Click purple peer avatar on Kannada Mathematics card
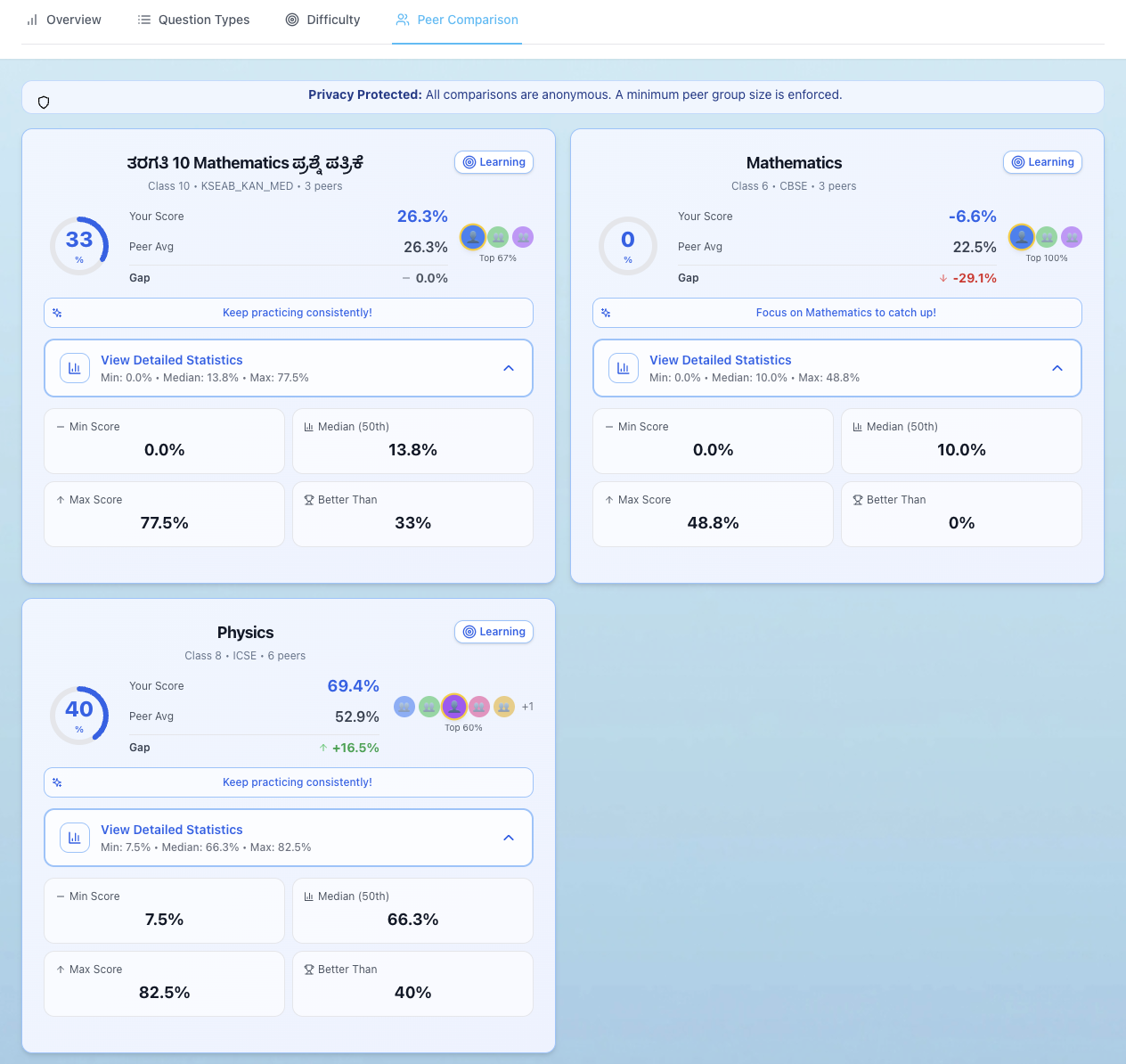Screen dimensions: 1126x1064 523,237
